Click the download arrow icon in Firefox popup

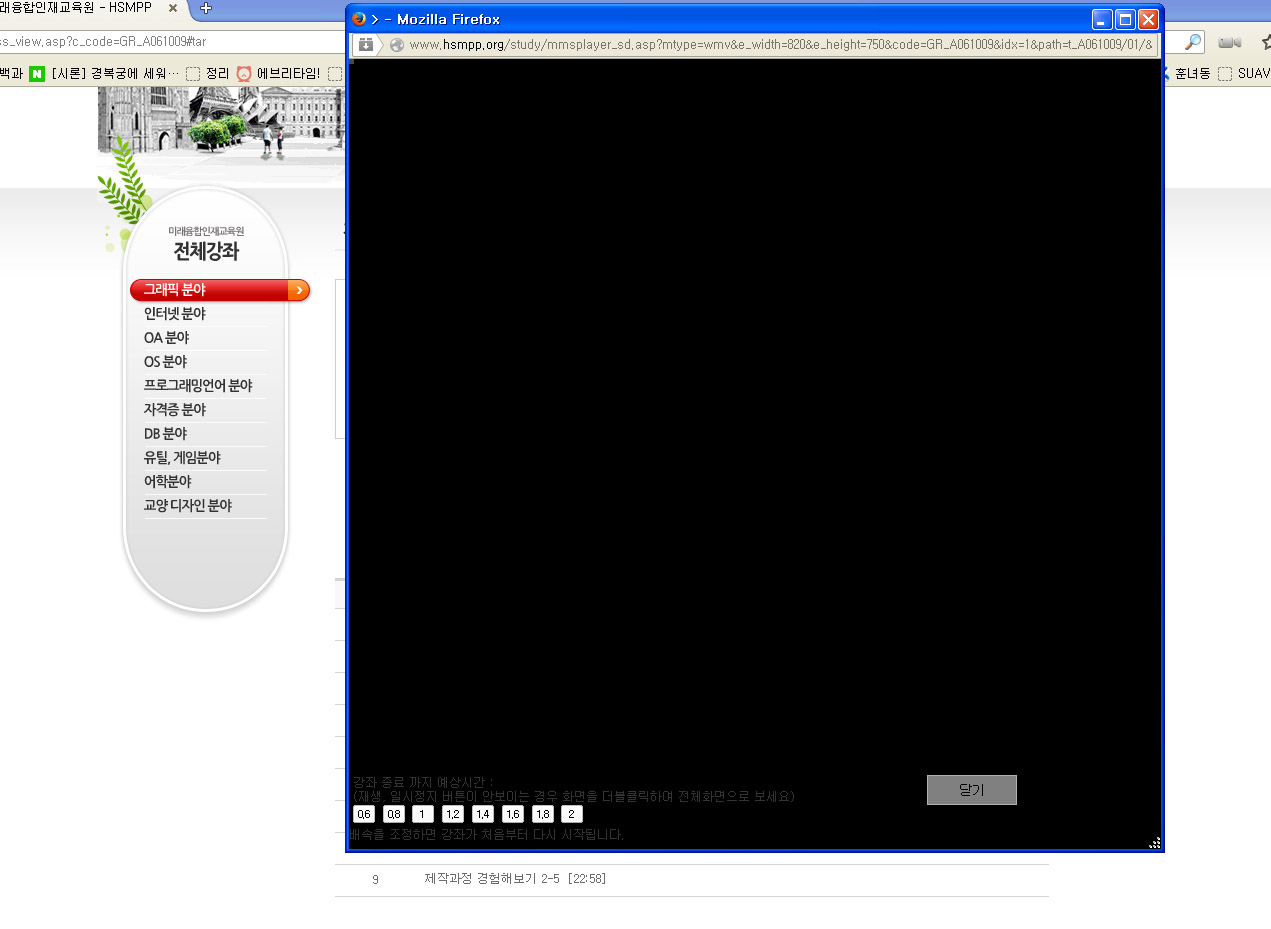pos(366,45)
